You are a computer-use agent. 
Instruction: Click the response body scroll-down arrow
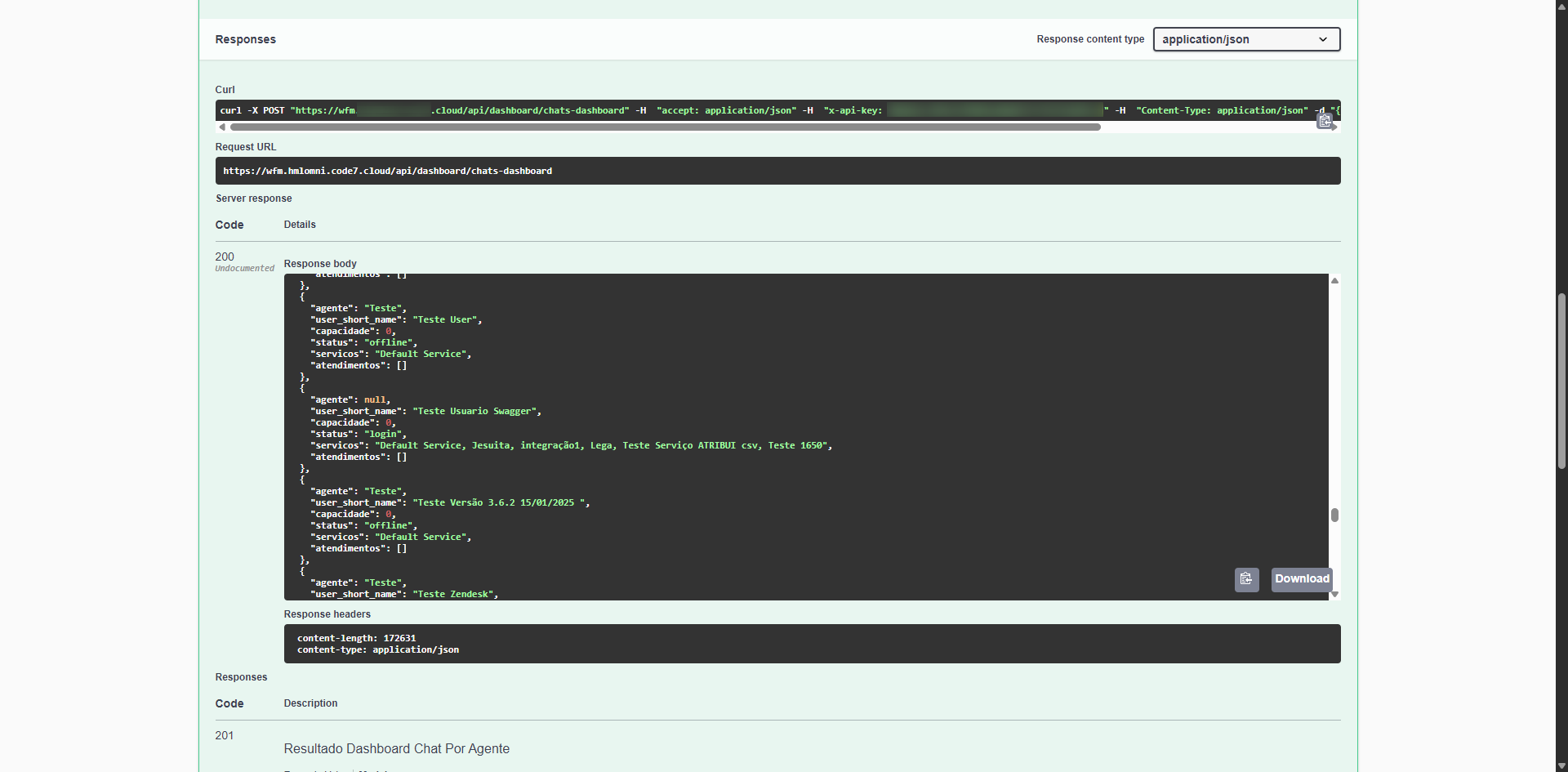1334,595
